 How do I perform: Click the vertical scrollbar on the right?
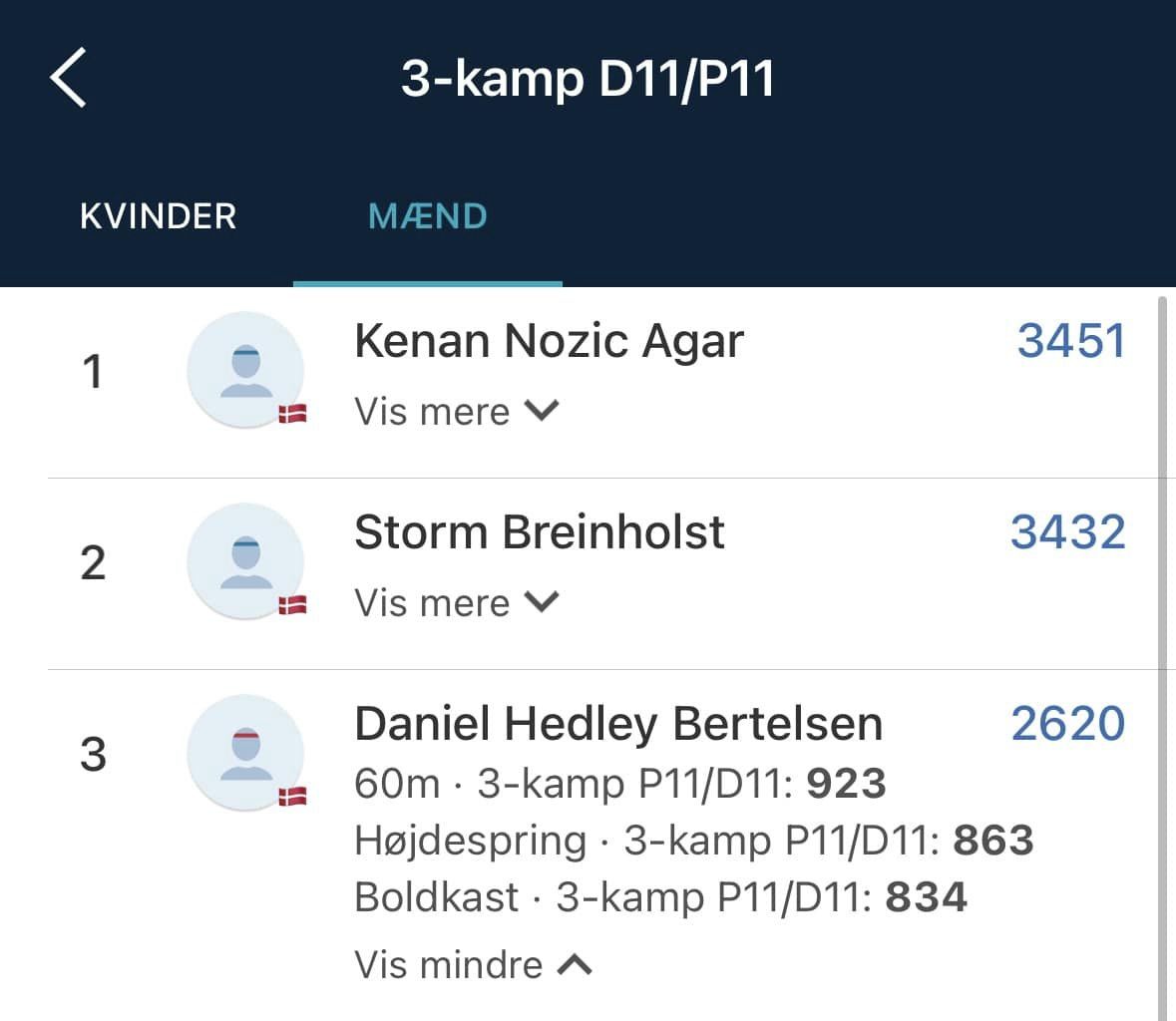tap(1162, 658)
